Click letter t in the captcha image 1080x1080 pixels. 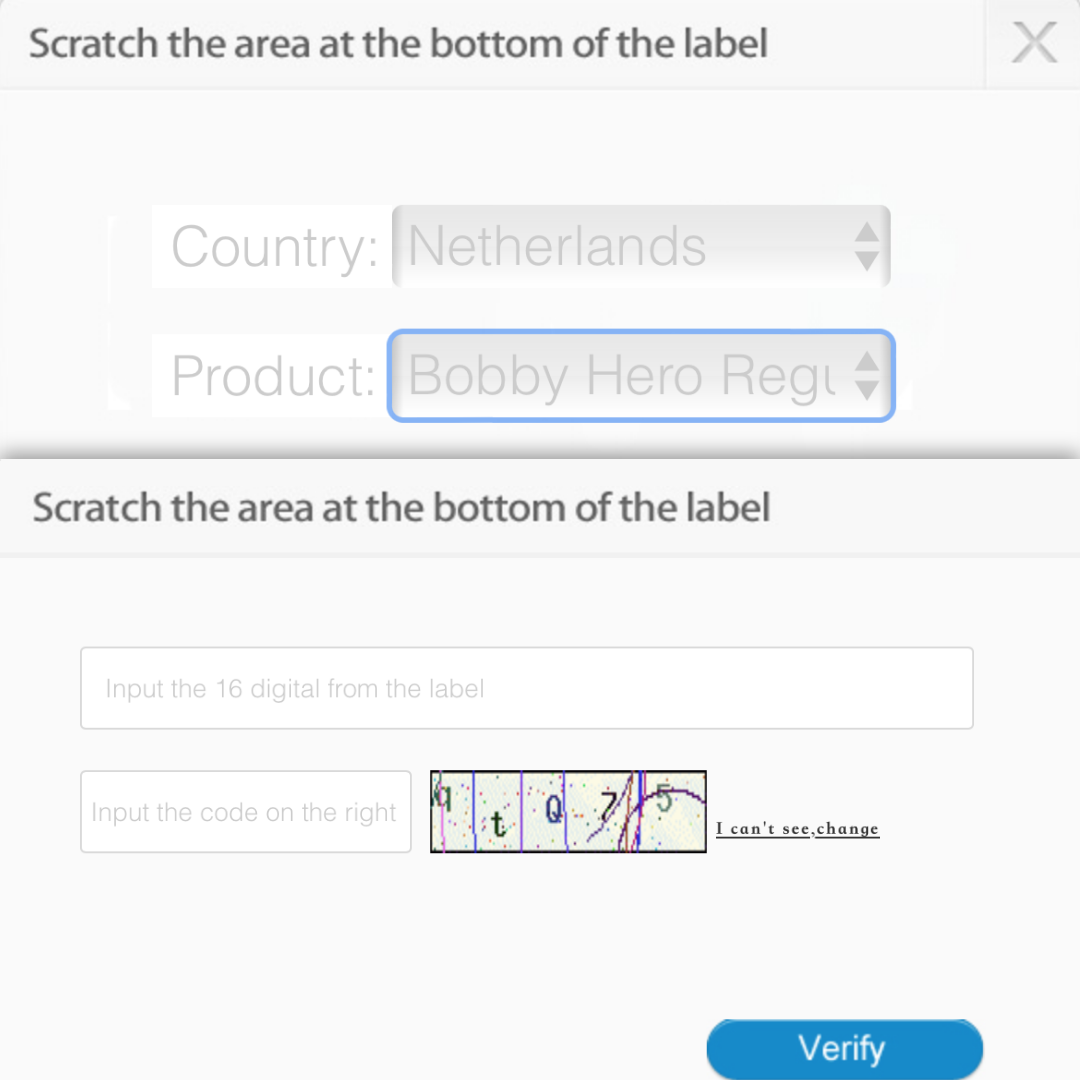(x=498, y=825)
